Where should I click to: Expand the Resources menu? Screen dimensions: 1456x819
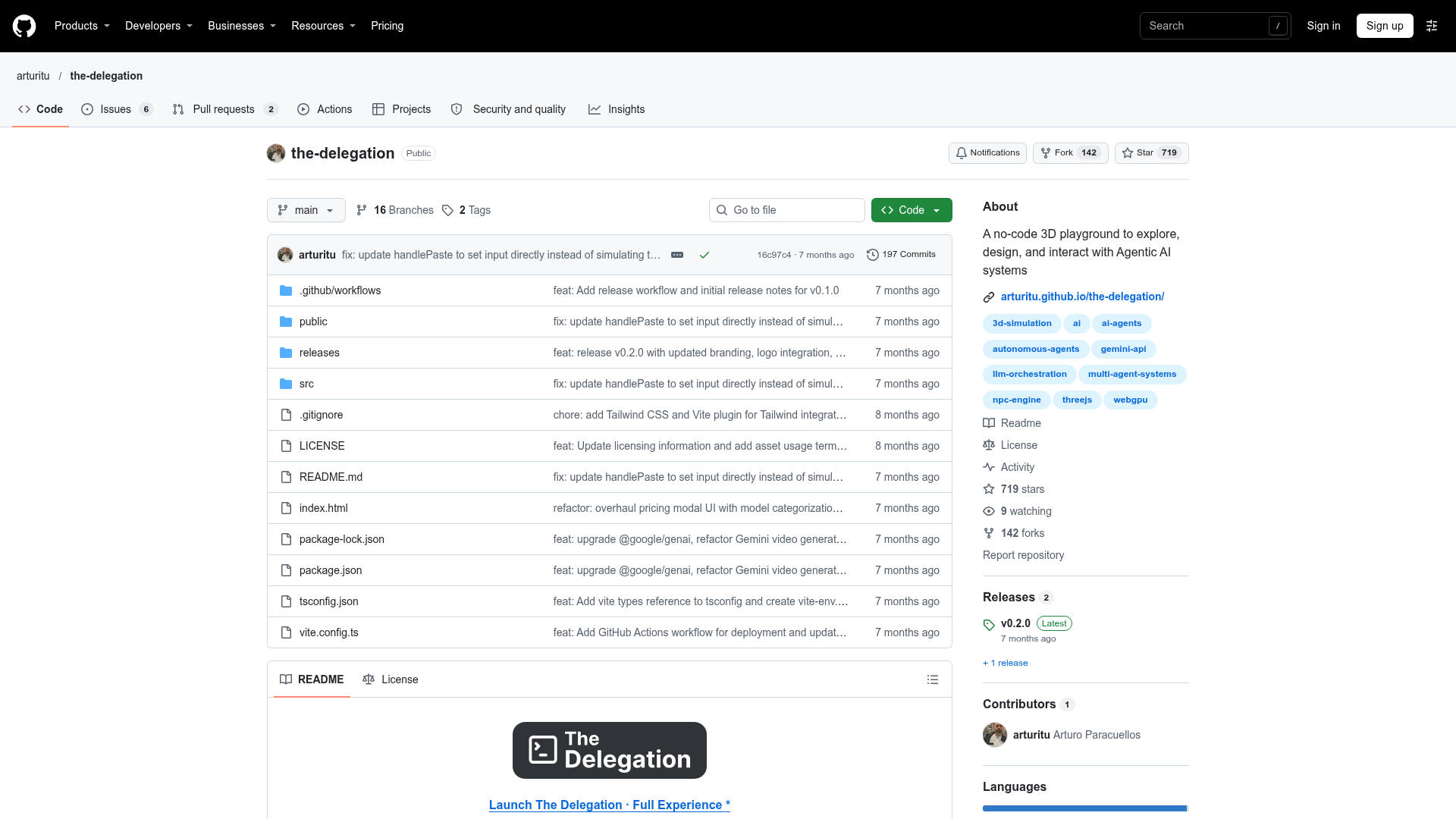323,26
